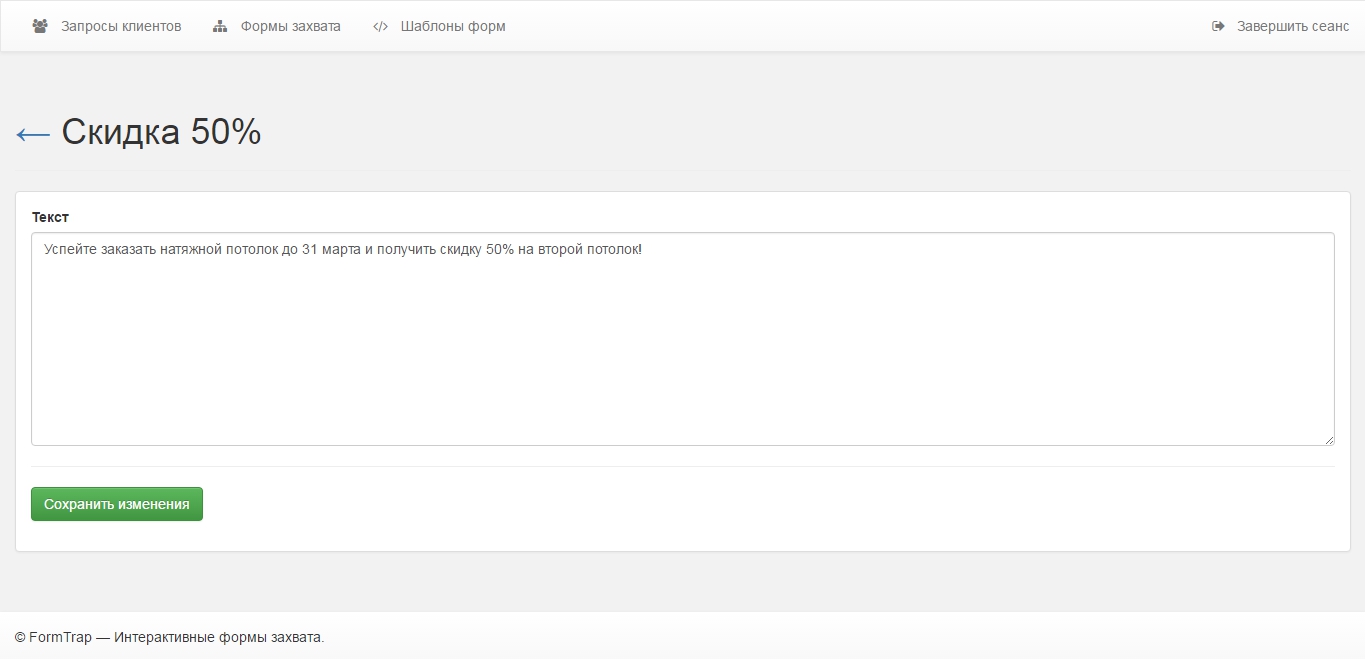Click the blank area inside the text field
Image resolution: width=1365 pixels, height=659 pixels.
point(680,360)
